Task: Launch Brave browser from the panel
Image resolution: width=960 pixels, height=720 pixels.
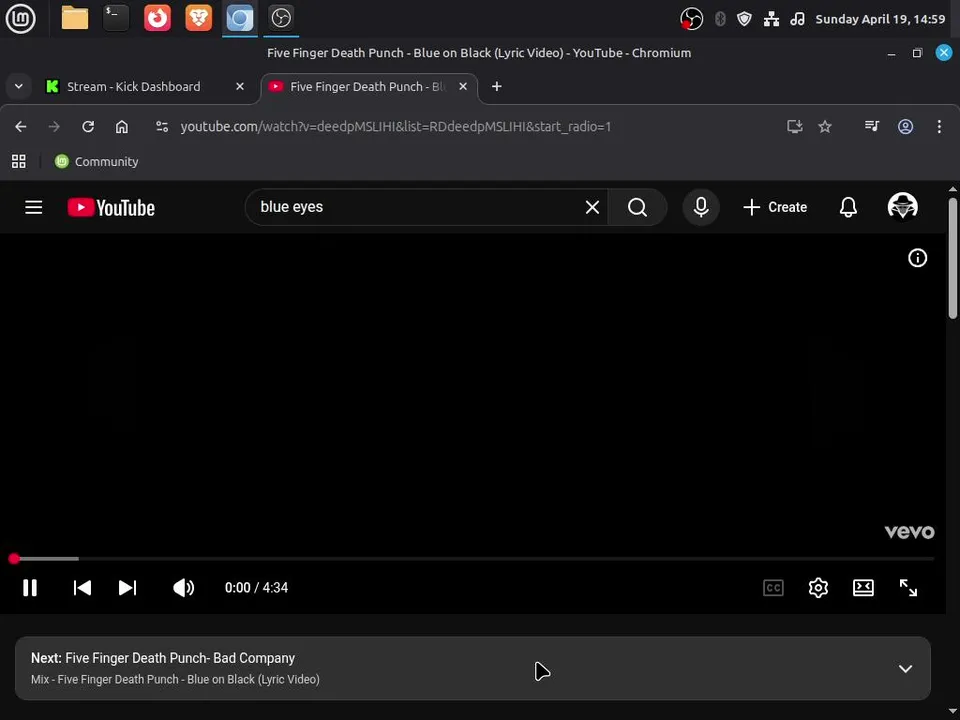Action: [x=198, y=18]
